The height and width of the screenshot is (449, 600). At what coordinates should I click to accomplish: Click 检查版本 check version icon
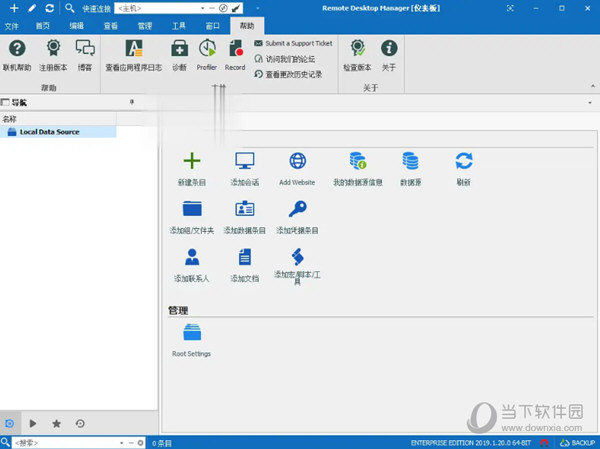[x=357, y=48]
